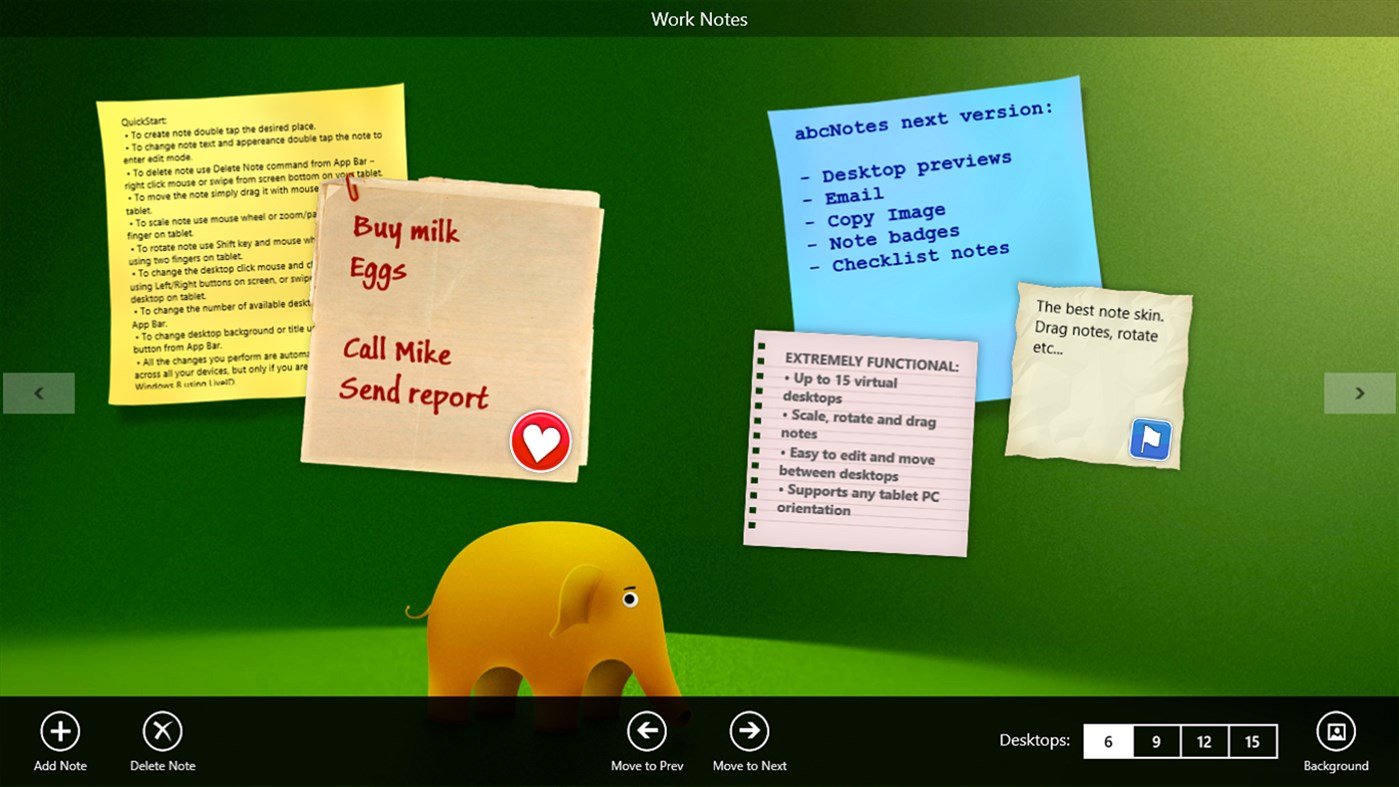Click the Delete Note label text
Image resolution: width=1399 pixels, height=787 pixels.
point(162,765)
